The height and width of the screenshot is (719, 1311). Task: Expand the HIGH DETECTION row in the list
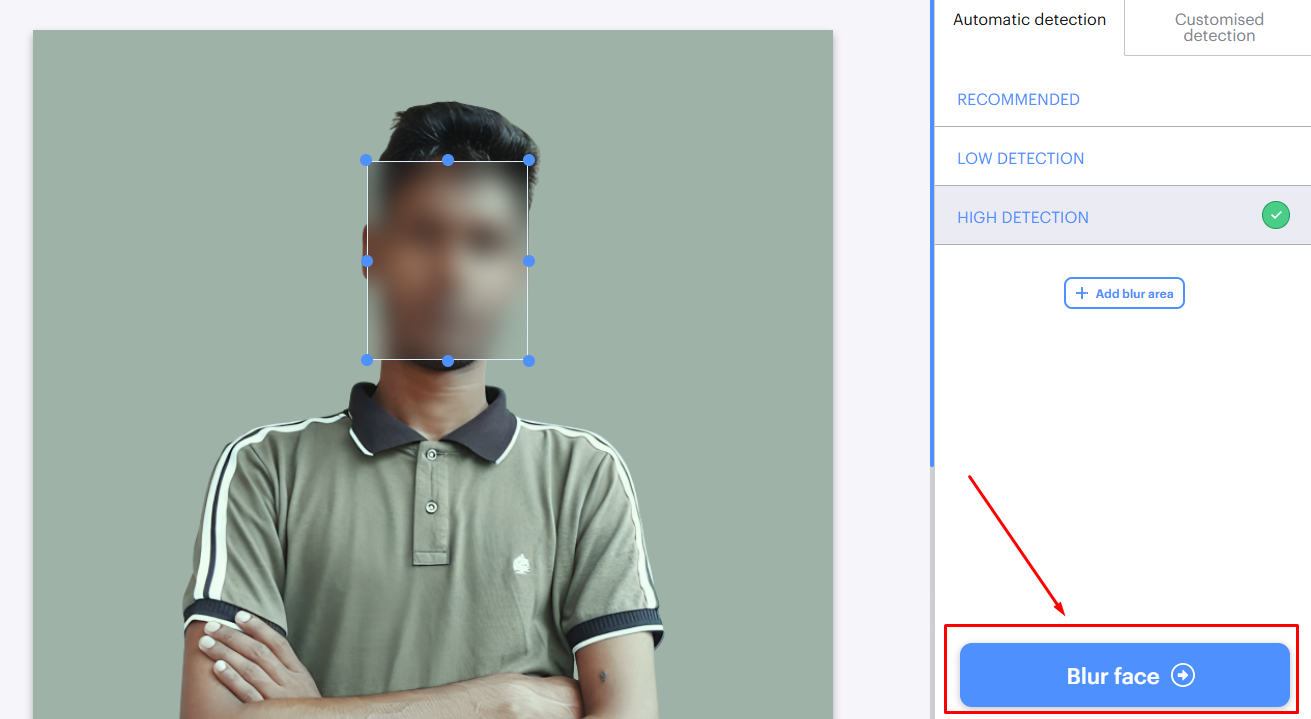click(x=1023, y=217)
